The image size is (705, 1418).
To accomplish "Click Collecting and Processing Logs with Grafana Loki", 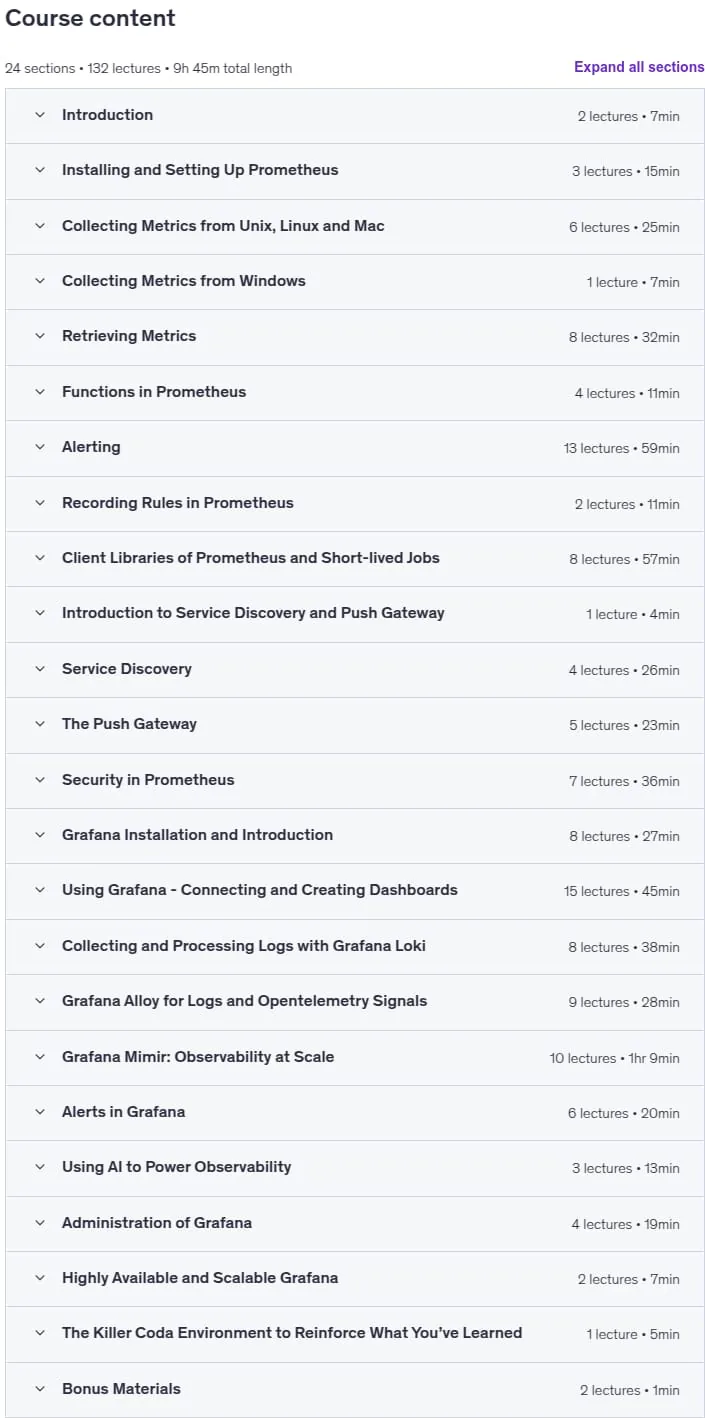I will [x=244, y=946].
